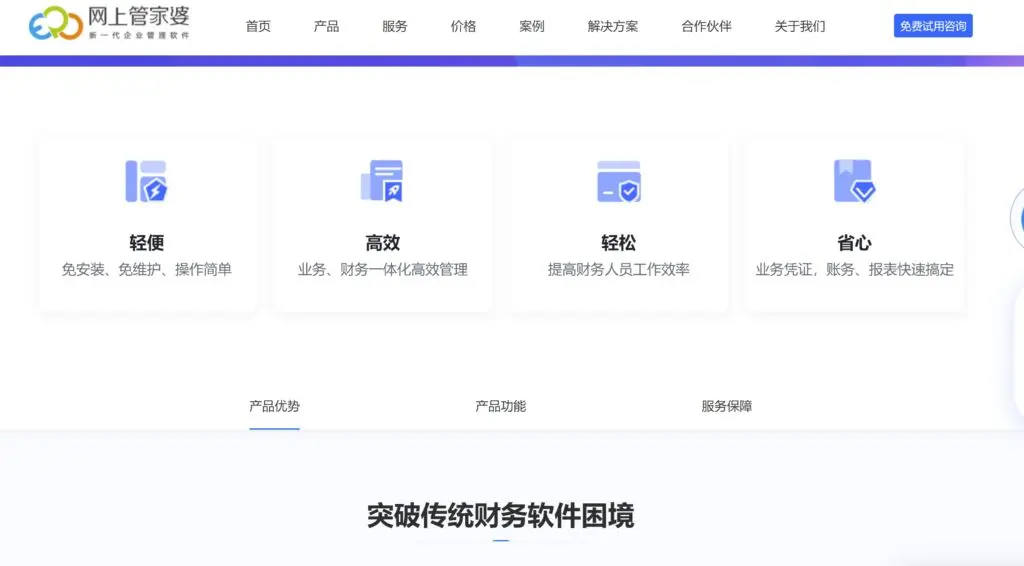Open 案例 navigation item
1024x566 pixels.
(x=532, y=26)
